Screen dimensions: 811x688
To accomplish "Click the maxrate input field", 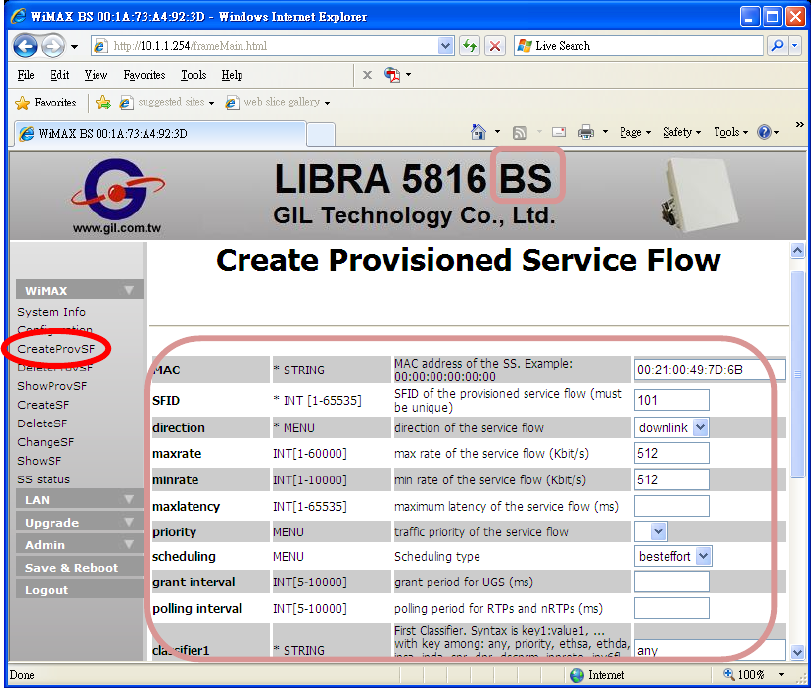I will coord(672,453).
